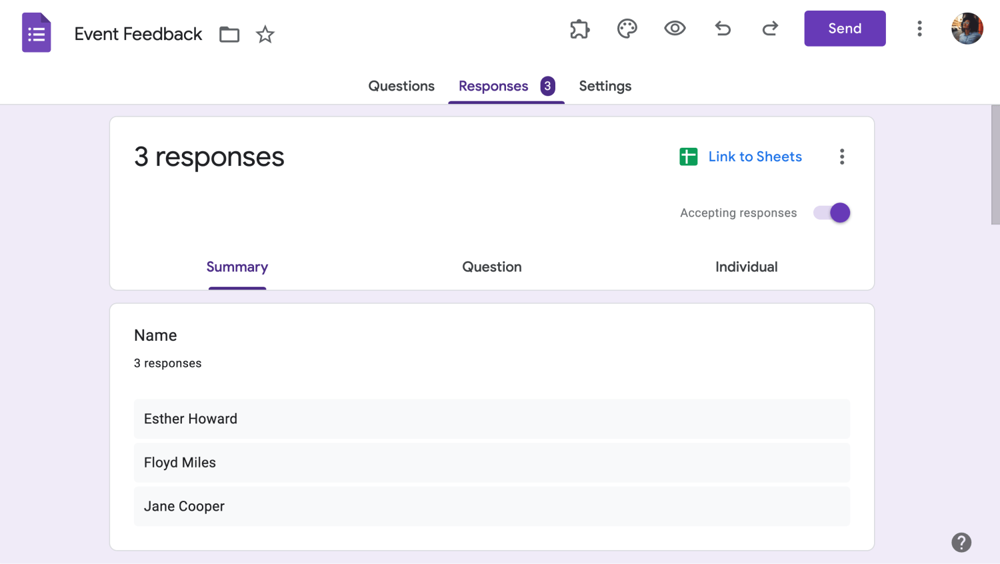Preview the form with eye icon

coord(675,29)
